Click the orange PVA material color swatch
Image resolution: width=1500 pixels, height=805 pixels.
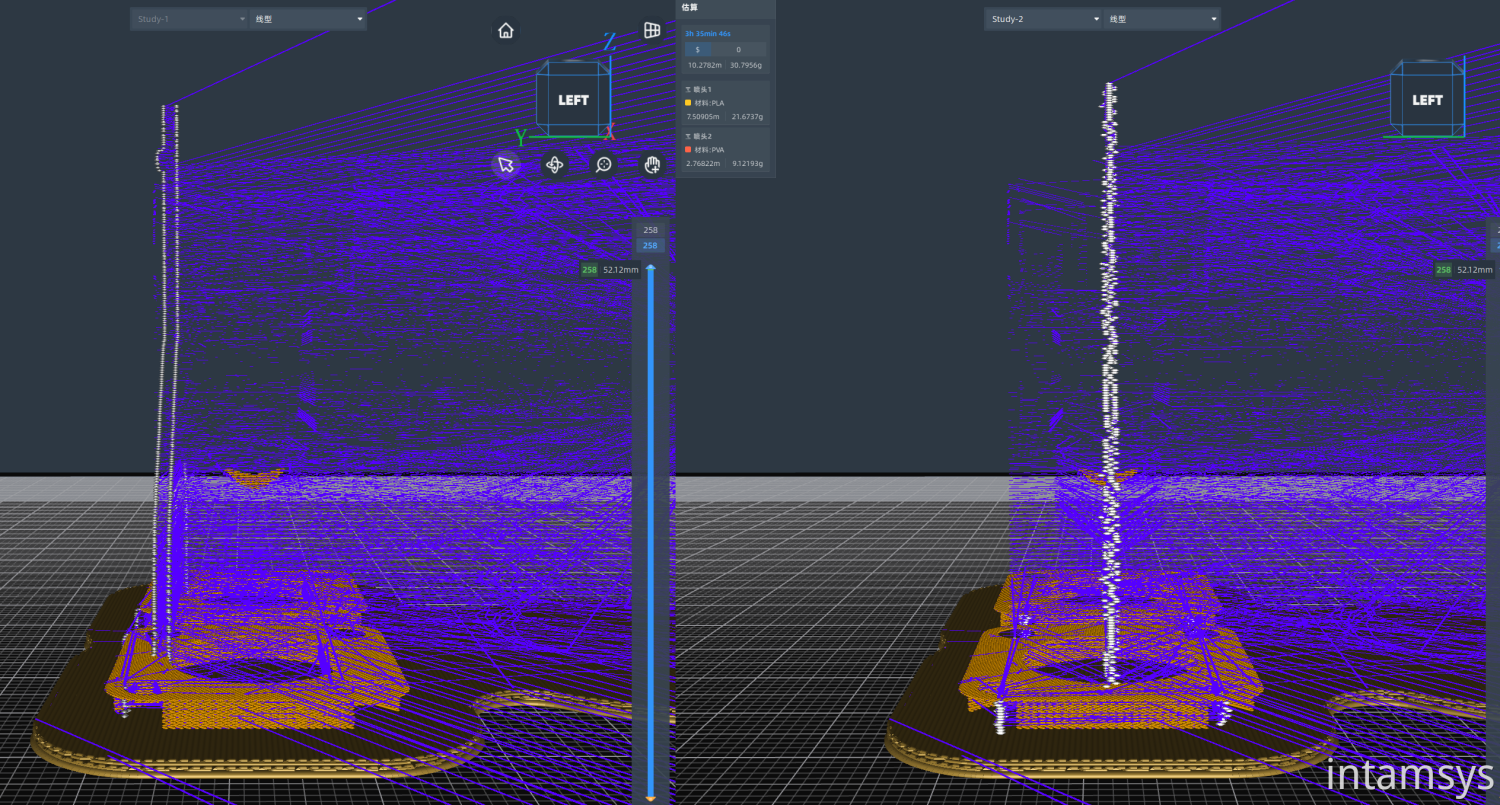point(688,149)
